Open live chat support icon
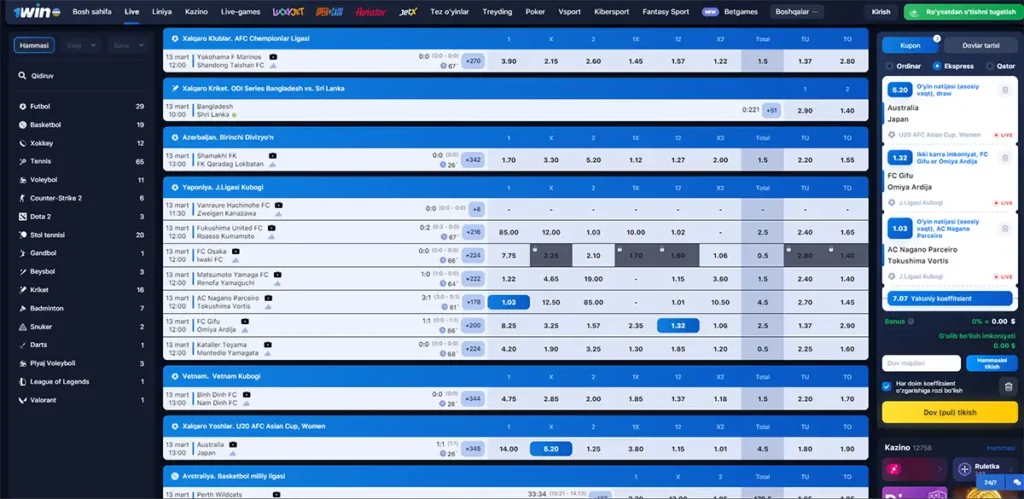1024x499 pixels. [x=1016, y=482]
